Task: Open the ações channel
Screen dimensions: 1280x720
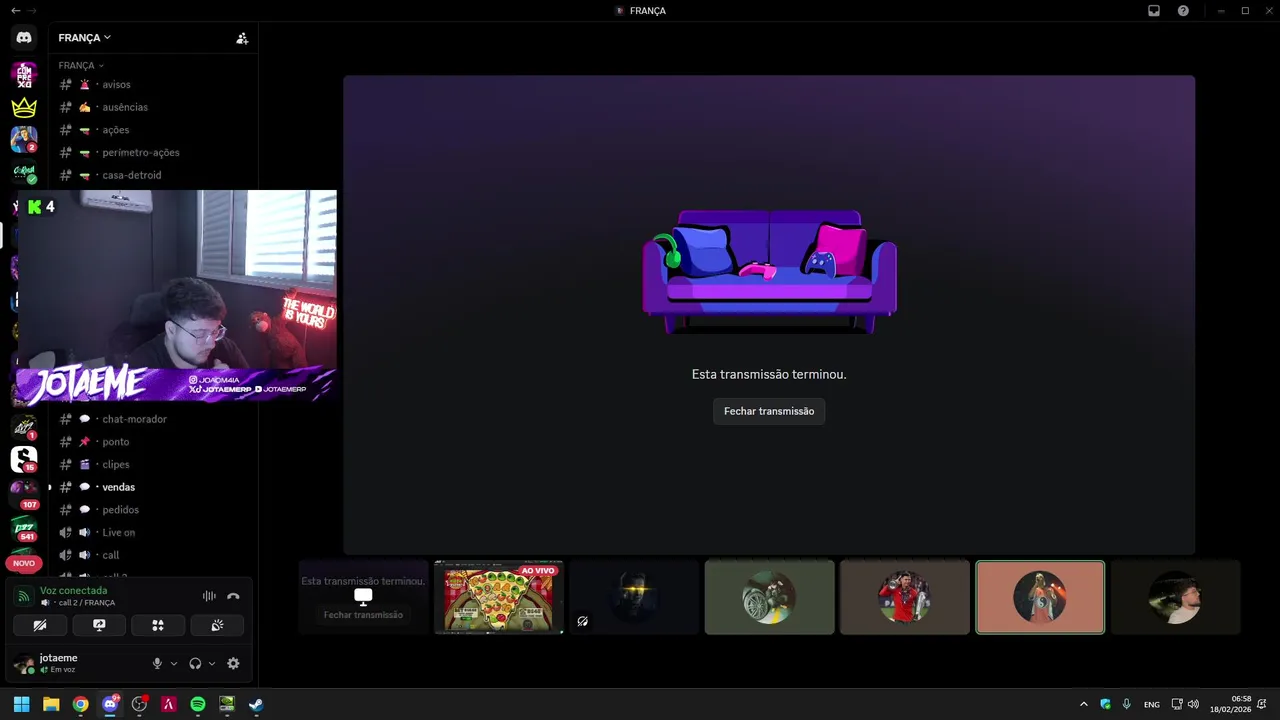Action: point(152,130)
